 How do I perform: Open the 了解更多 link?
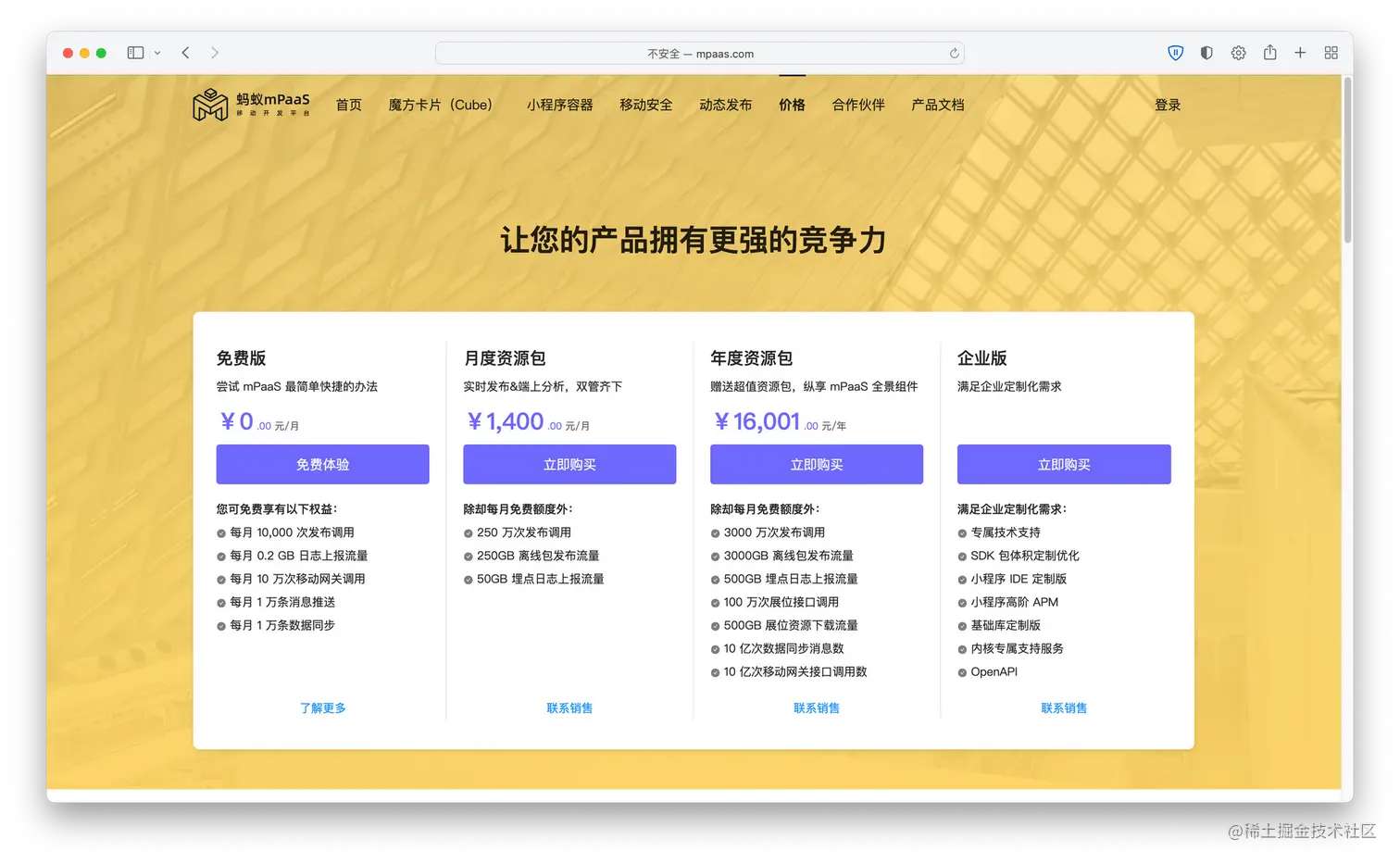point(323,707)
